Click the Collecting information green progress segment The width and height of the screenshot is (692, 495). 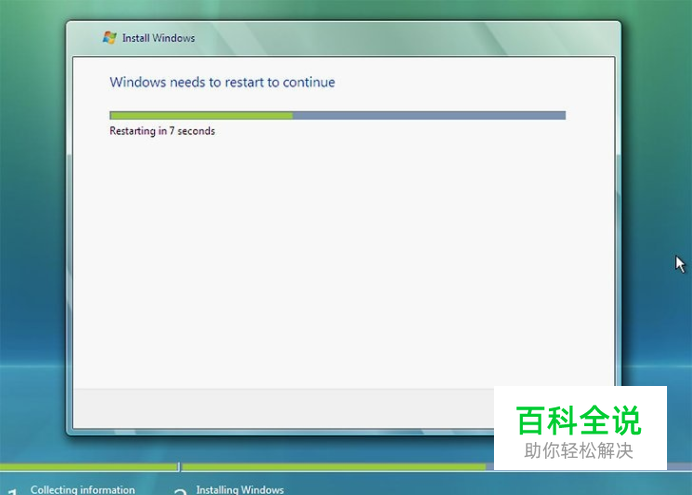coord(89,467)
